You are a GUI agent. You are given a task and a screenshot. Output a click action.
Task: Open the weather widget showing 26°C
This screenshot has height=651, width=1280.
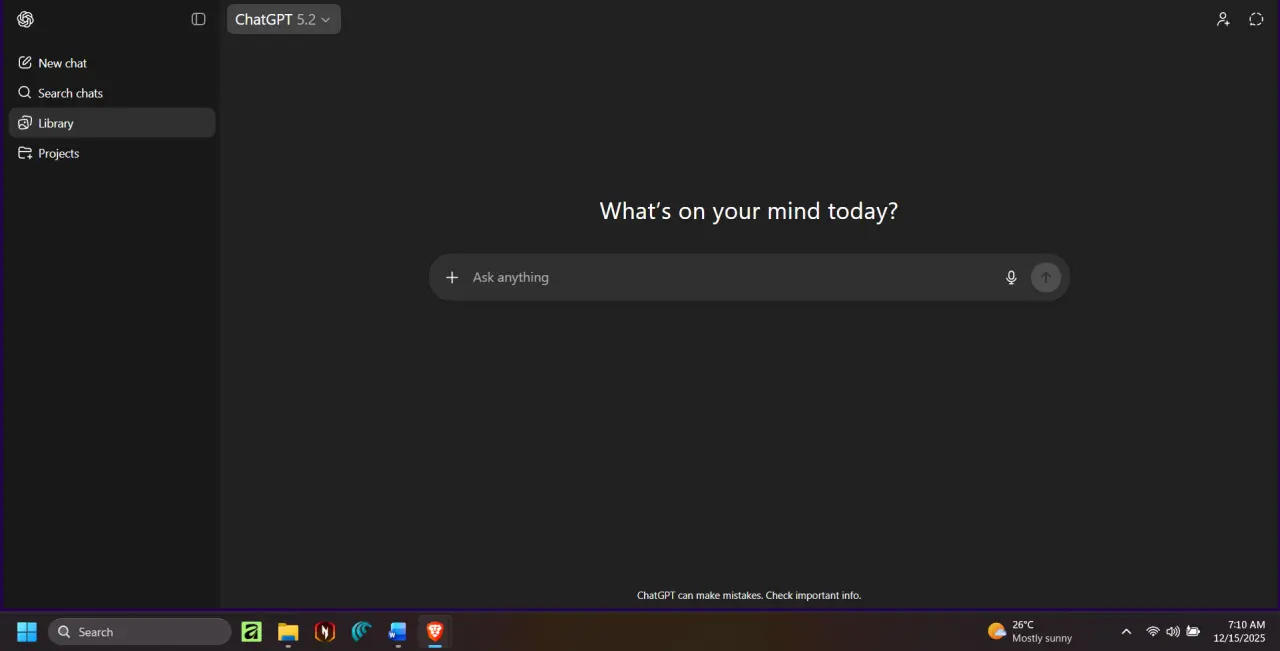point(1030,632)
